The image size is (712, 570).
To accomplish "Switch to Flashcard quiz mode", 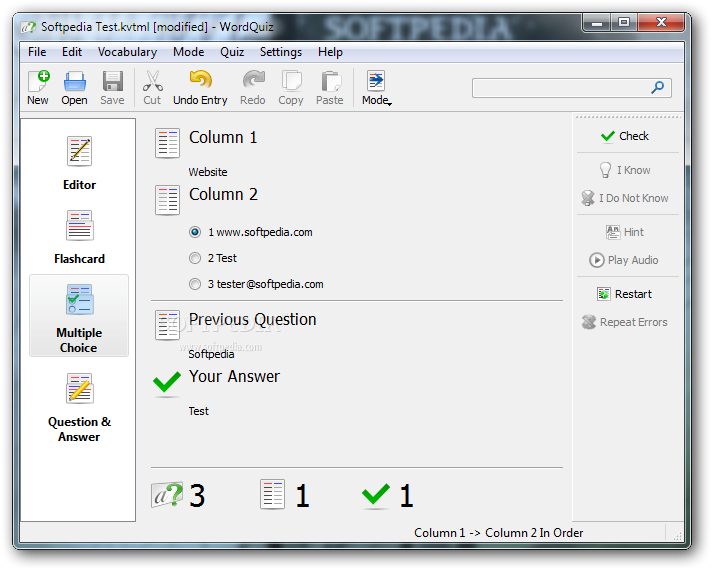I will click(x=79, y=237).
